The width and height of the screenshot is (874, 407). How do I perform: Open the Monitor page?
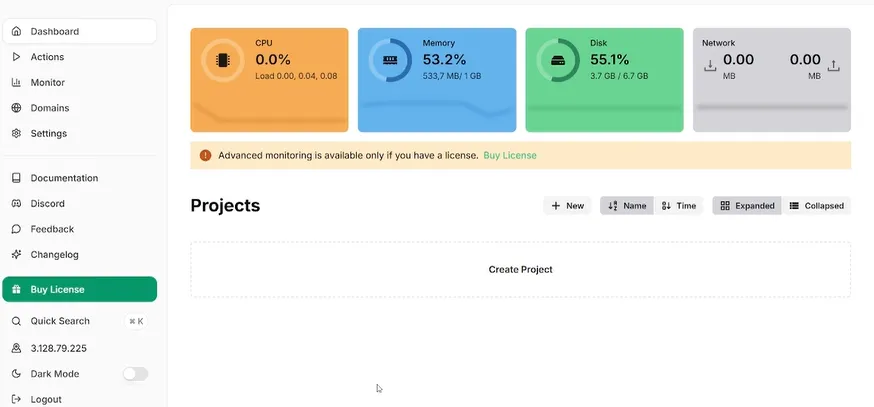click(47, 82)
